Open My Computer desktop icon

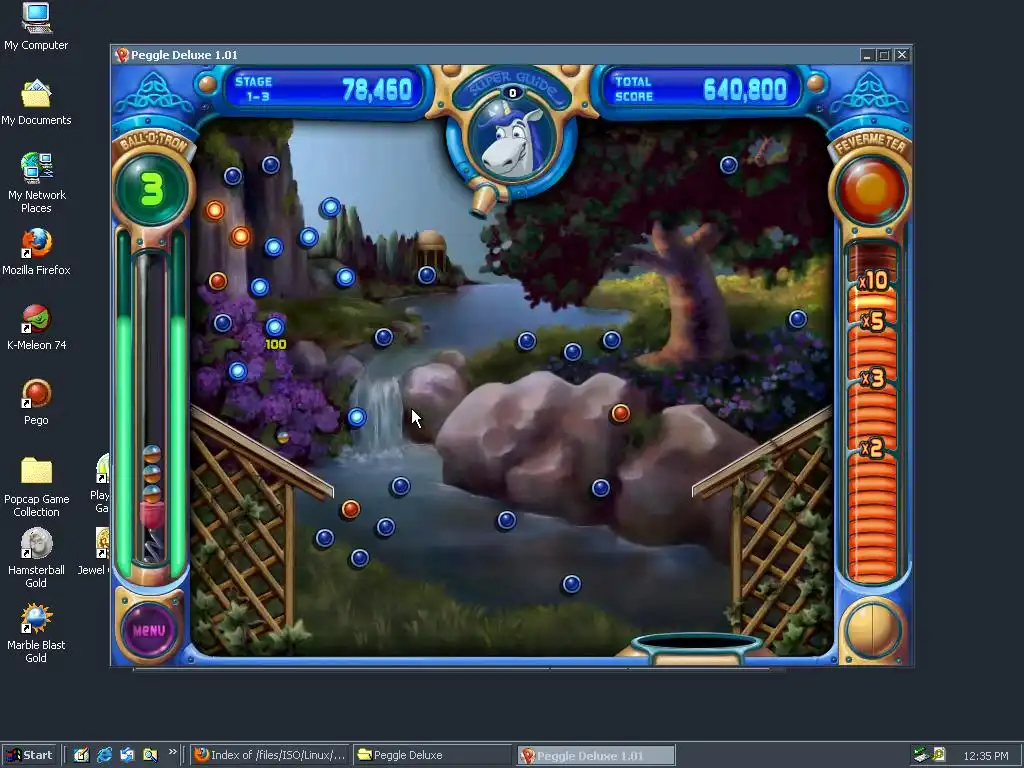[36, 27]
